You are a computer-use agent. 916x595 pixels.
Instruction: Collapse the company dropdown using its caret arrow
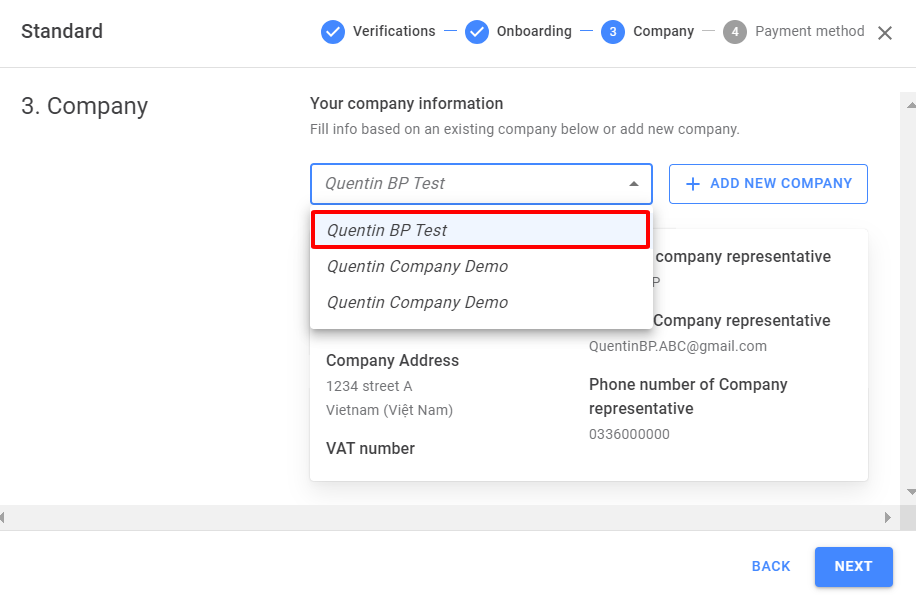pos(634,184)
